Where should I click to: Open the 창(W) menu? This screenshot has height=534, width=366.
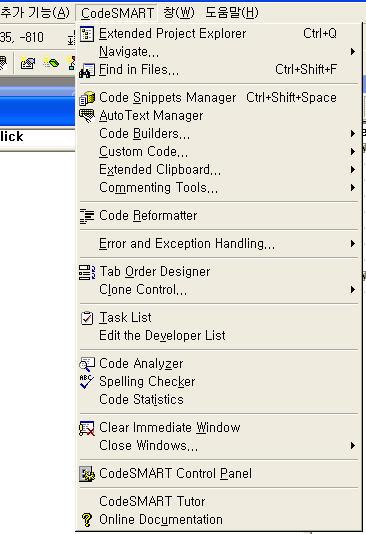pos(179,13)
